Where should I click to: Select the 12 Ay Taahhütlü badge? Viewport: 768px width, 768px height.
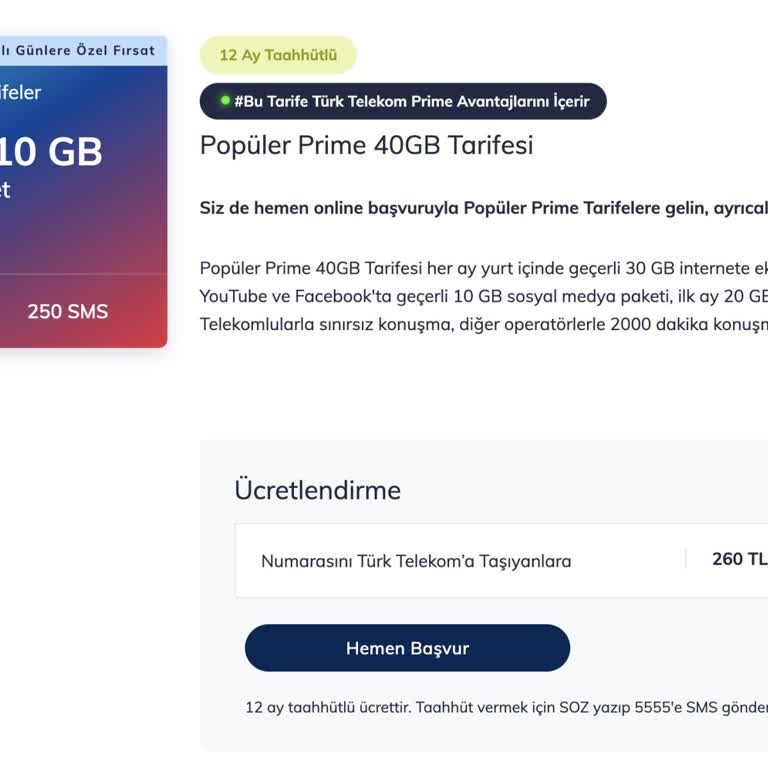[278, 55]
